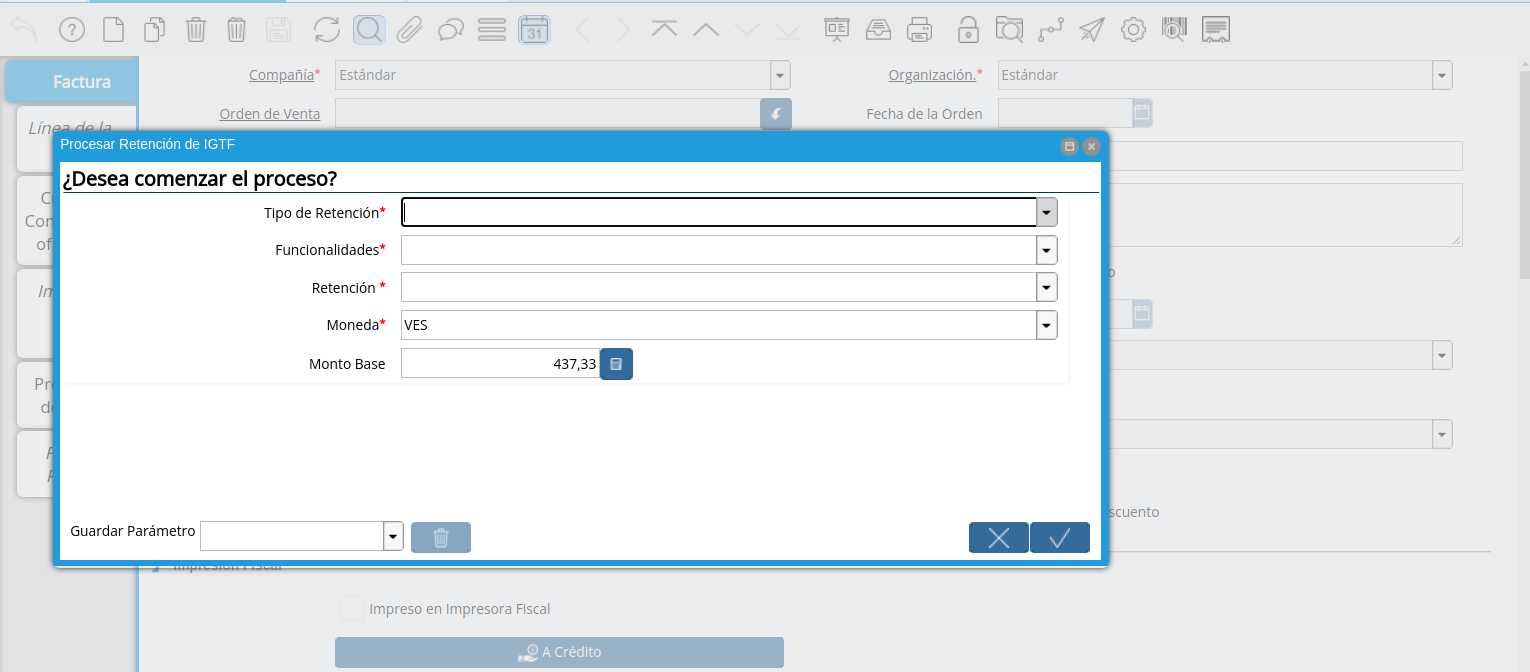This screenshot has height=672, width=1530.
Task: Click the delete saved parameter trash button
Action: pos(441,537)
